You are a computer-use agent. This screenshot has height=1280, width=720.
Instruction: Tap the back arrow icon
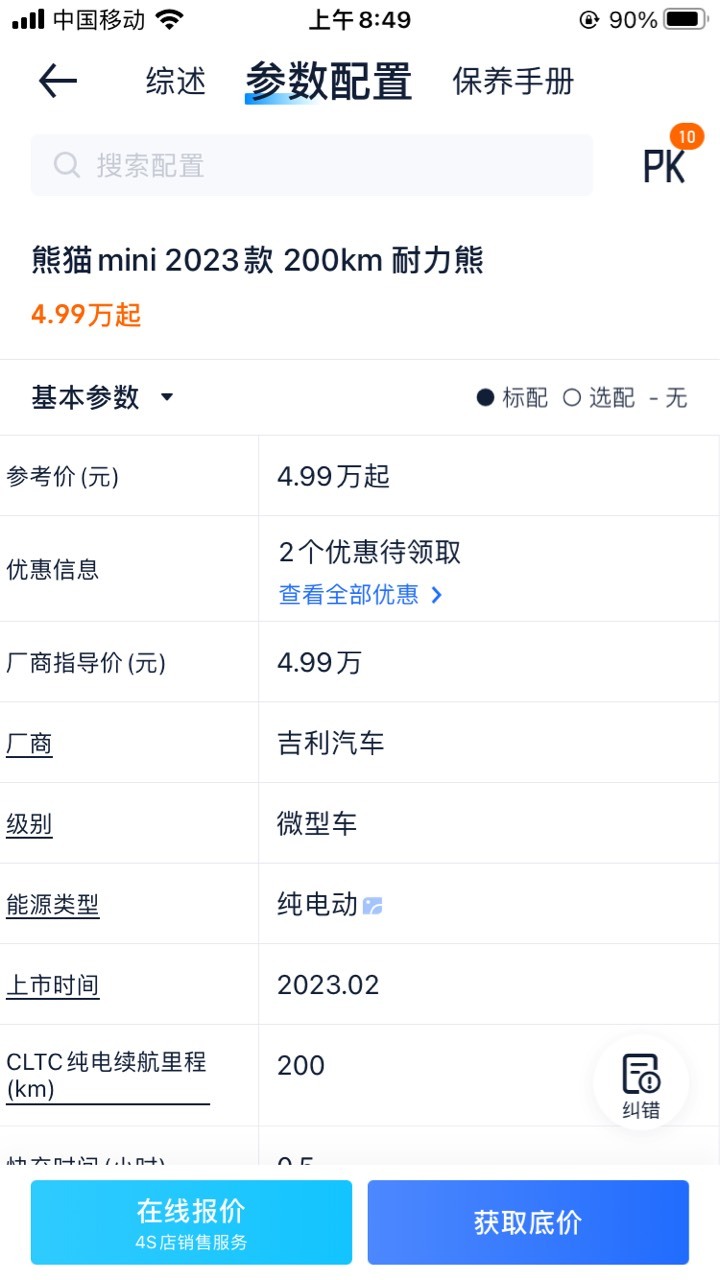[58, 81]
